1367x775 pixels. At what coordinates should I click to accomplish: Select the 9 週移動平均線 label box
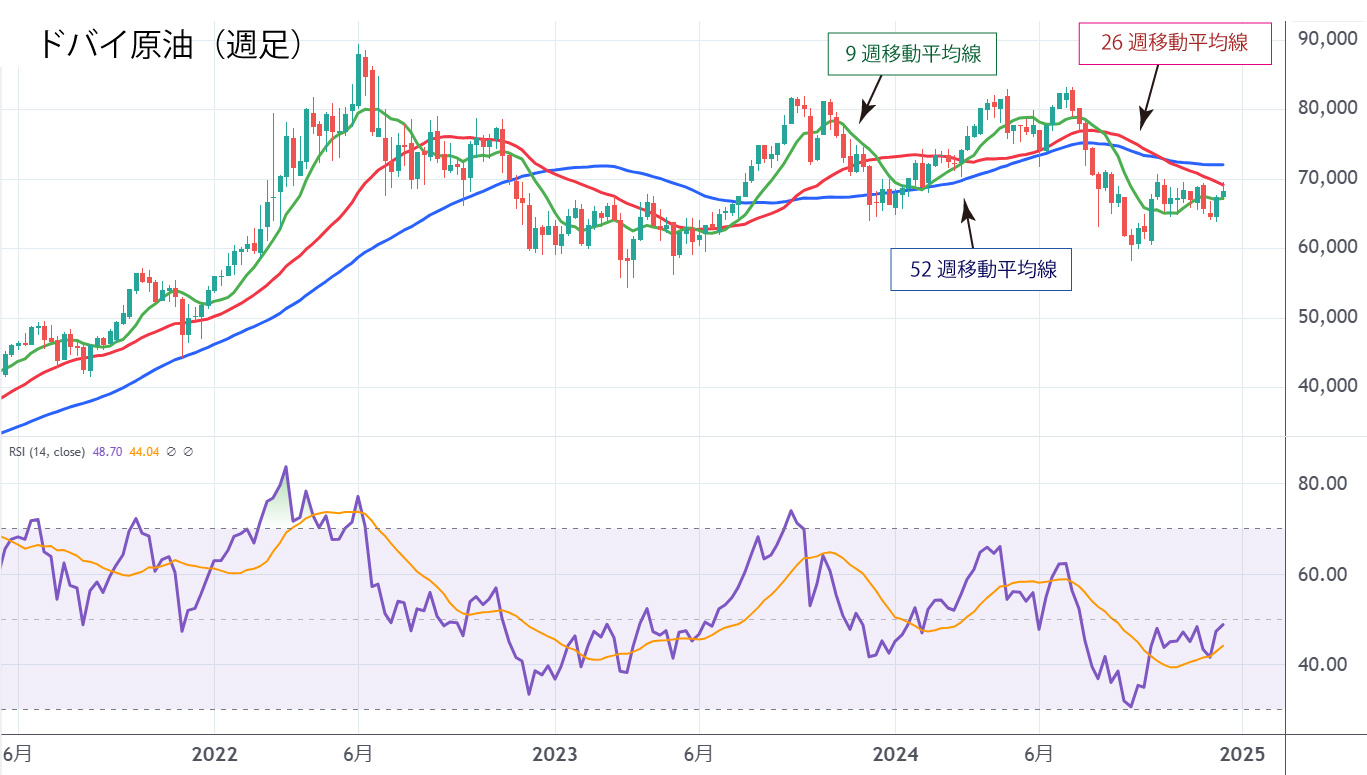(x=913, y=54)
